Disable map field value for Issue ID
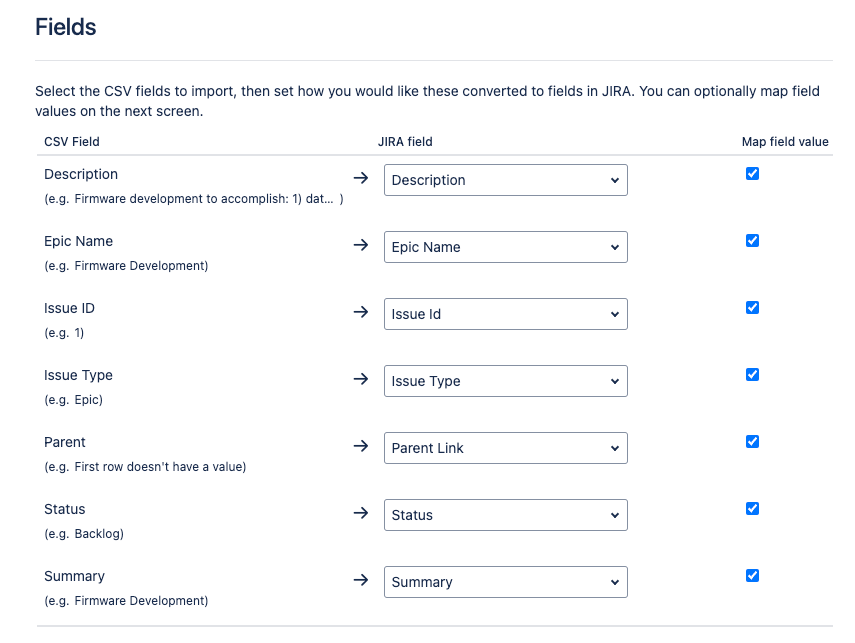Screen dimensions: 855x643 [752, 308]
